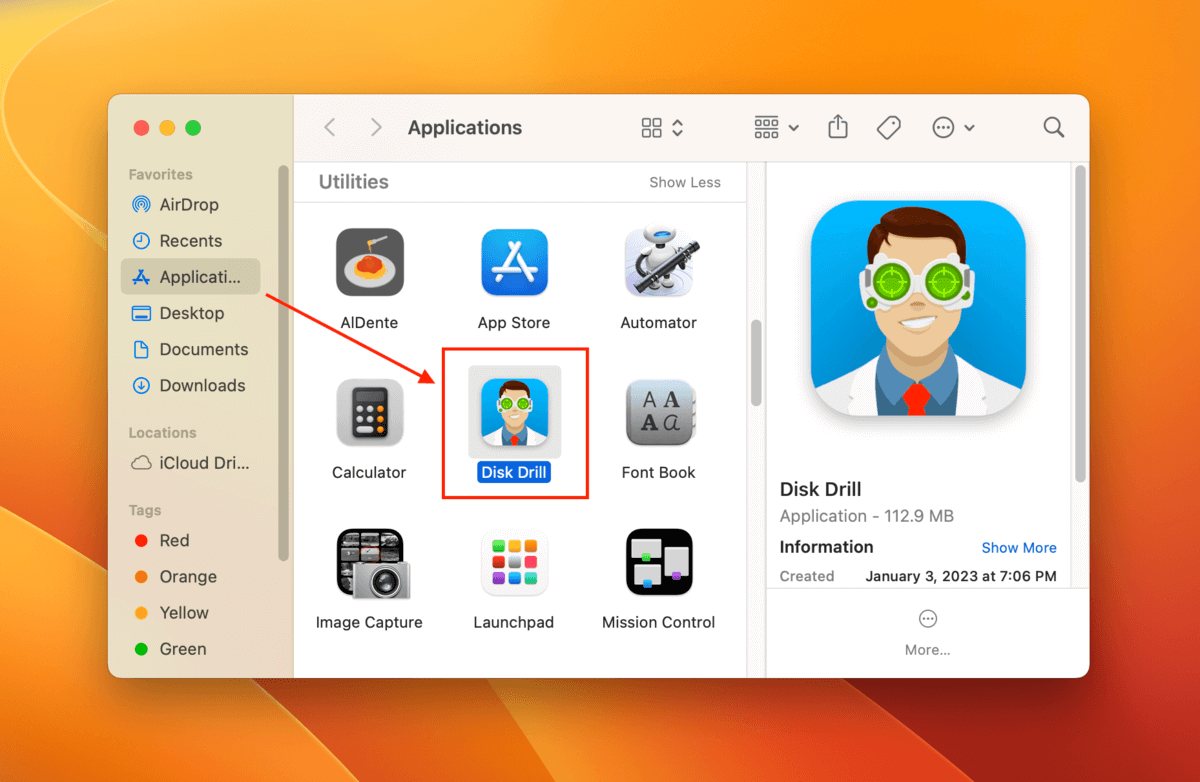Click the Disk Drill name label in grid
Image resolution: width=1200 pixels, height=782 pixels.
(514, 472)
